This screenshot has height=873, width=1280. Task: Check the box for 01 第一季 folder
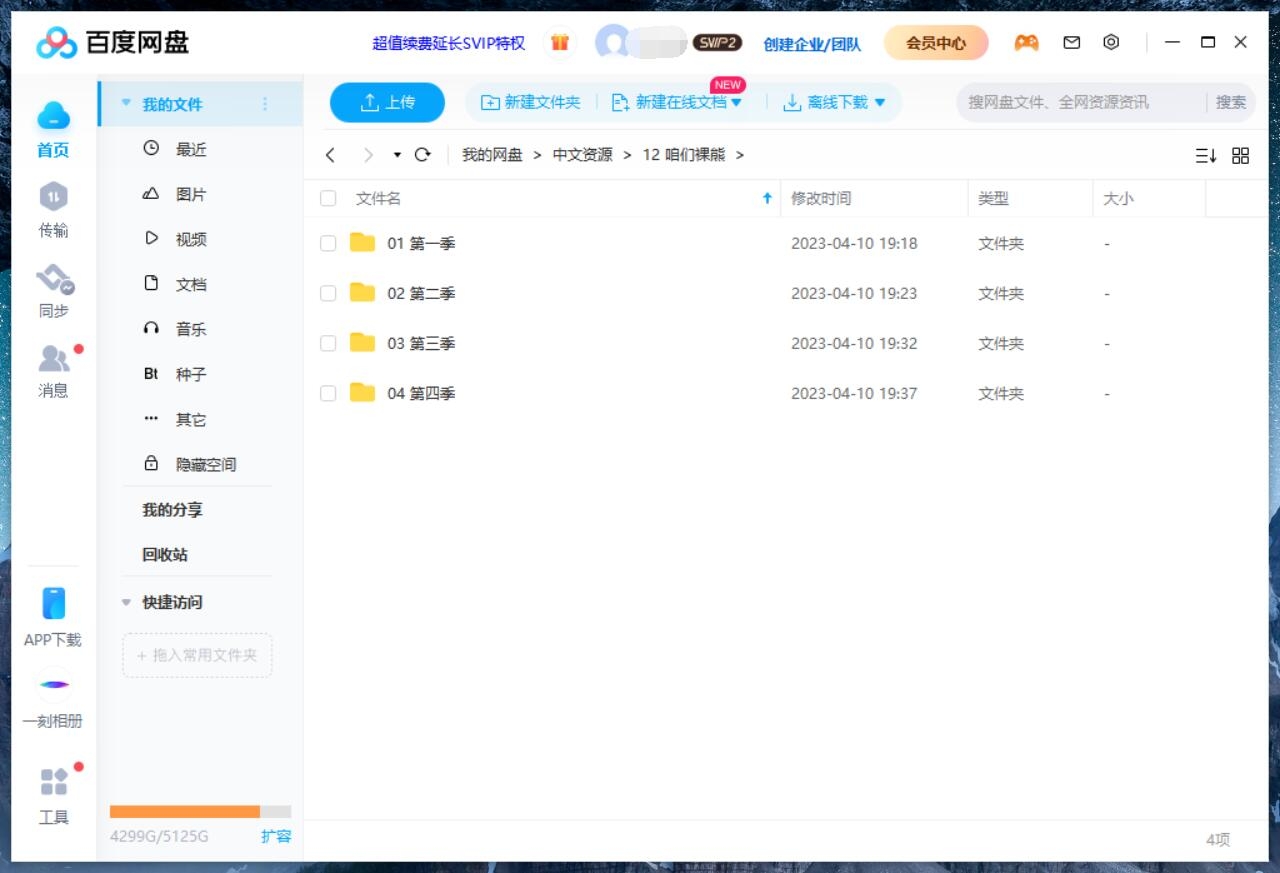pyautogui.click(x=328, y=244)
